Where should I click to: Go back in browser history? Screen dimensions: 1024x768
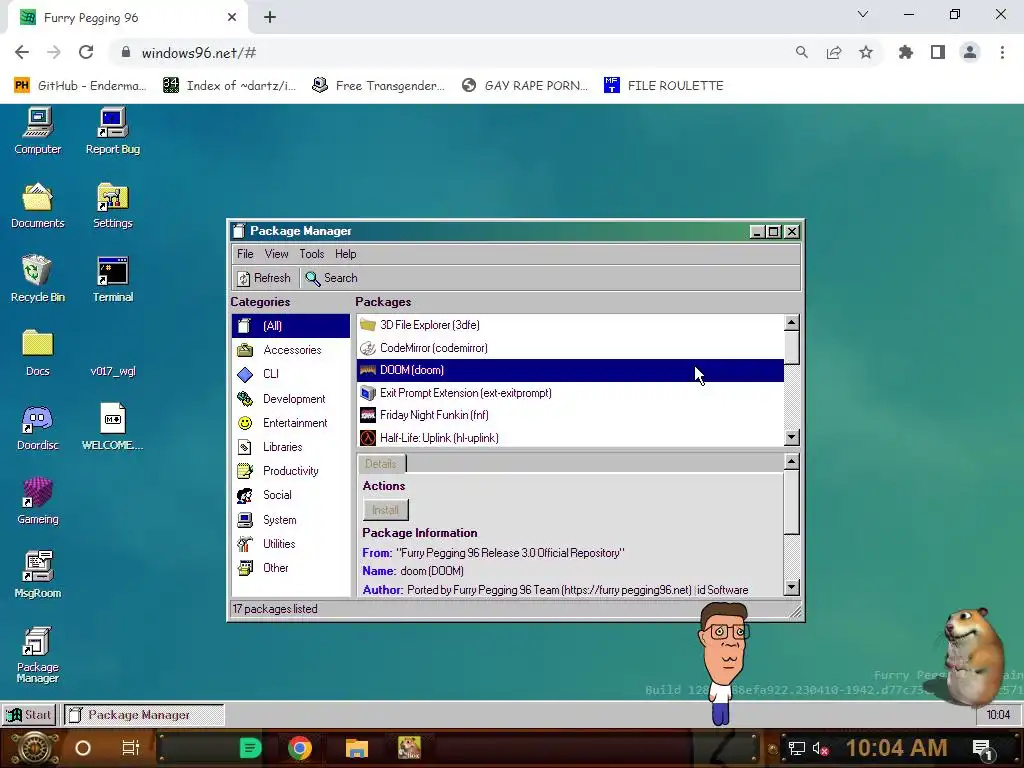tap(22, 52)
